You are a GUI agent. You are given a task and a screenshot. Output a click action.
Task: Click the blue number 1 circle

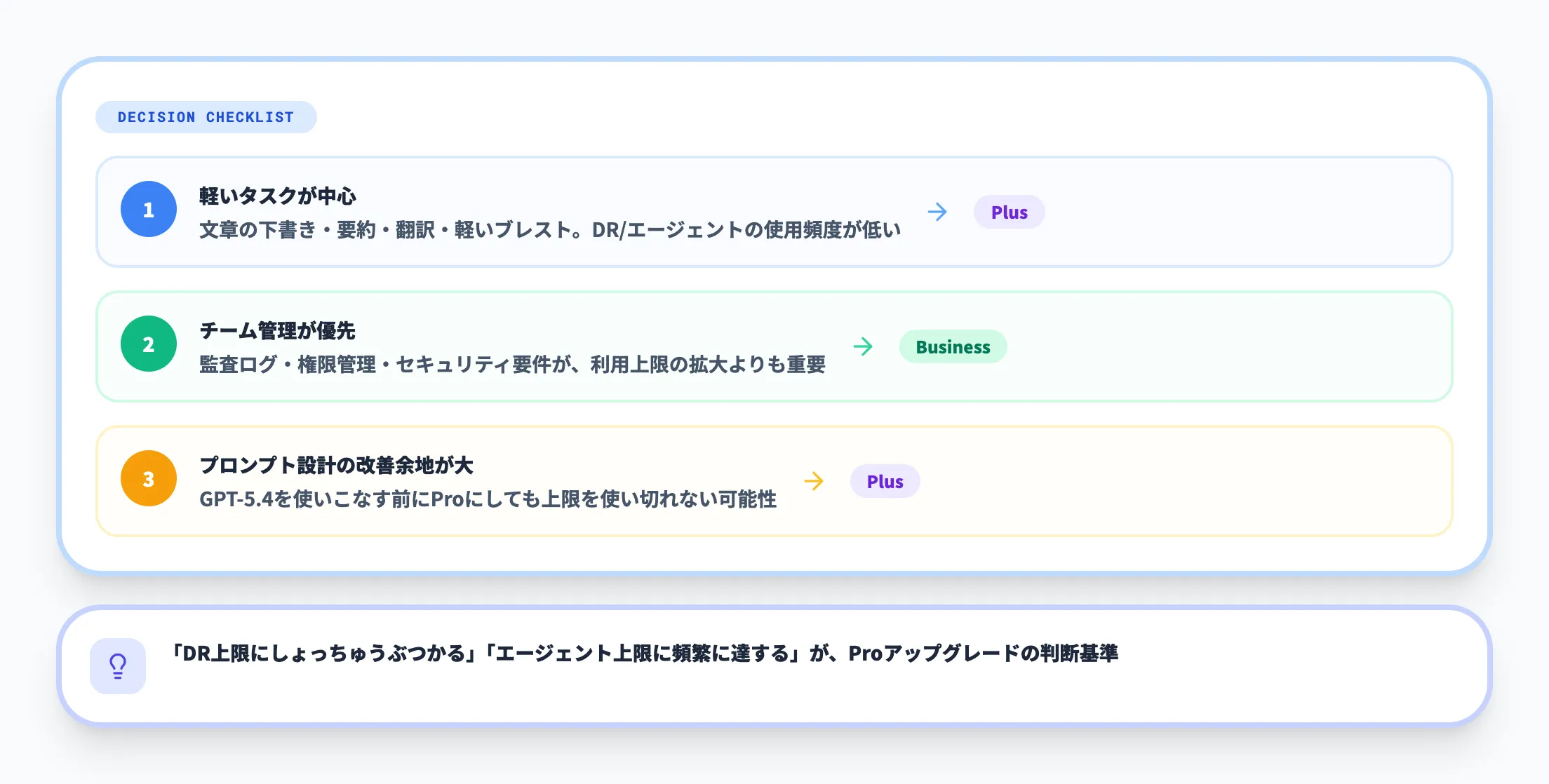coord(149,209)
